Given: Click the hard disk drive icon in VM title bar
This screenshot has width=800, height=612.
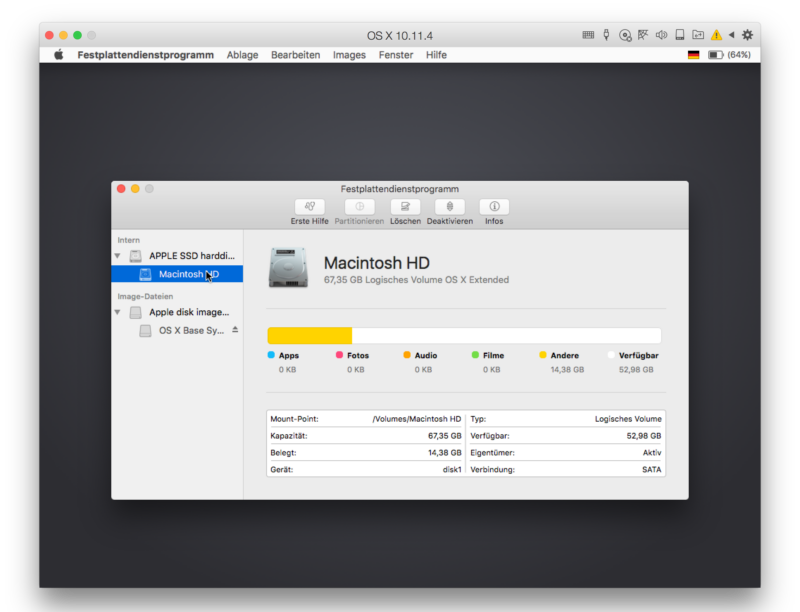Looking at the screenshot, I should pyautogui.click(x=680, y=35).
